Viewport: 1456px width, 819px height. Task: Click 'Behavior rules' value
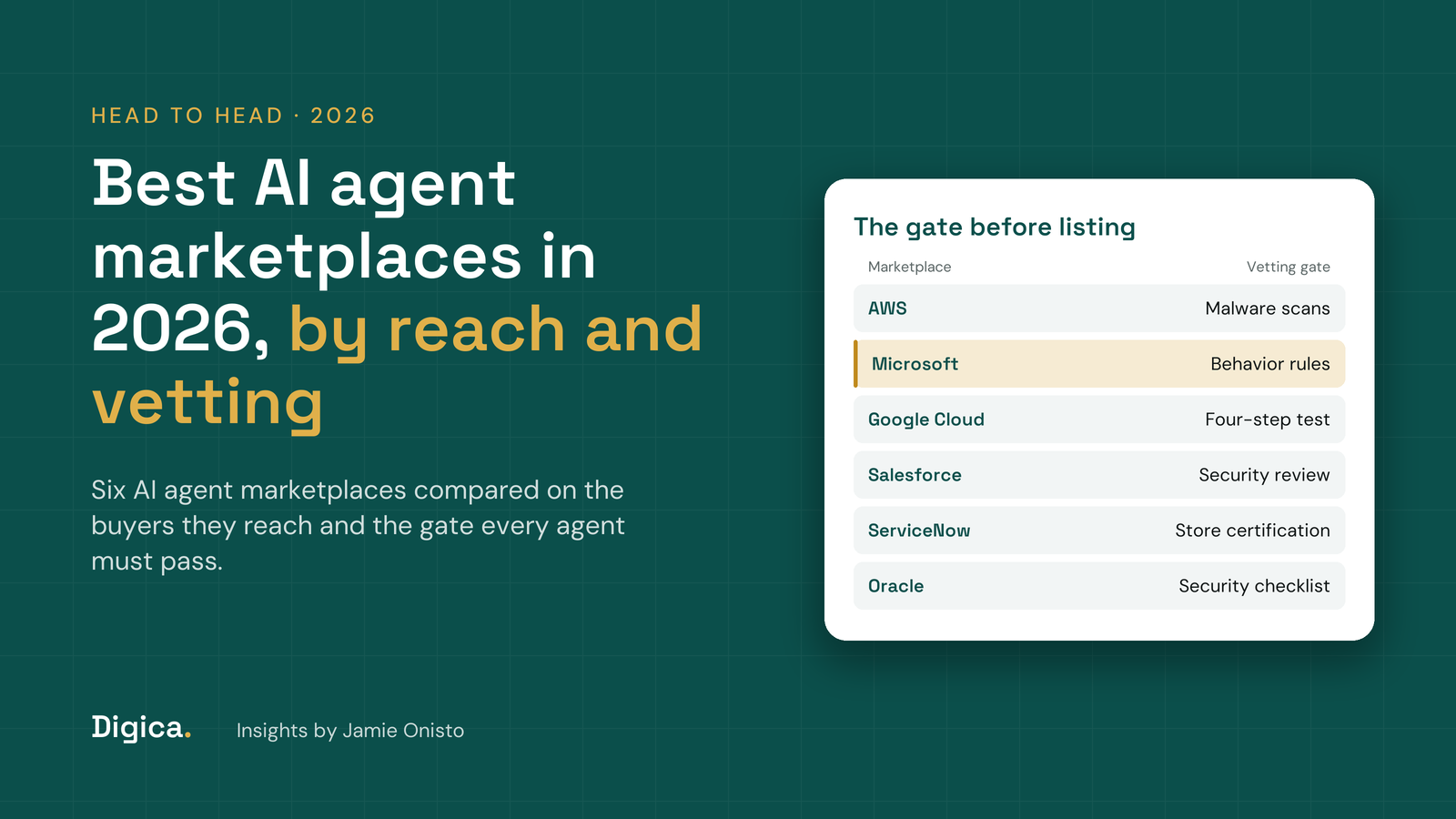[x=1270, y=364]
